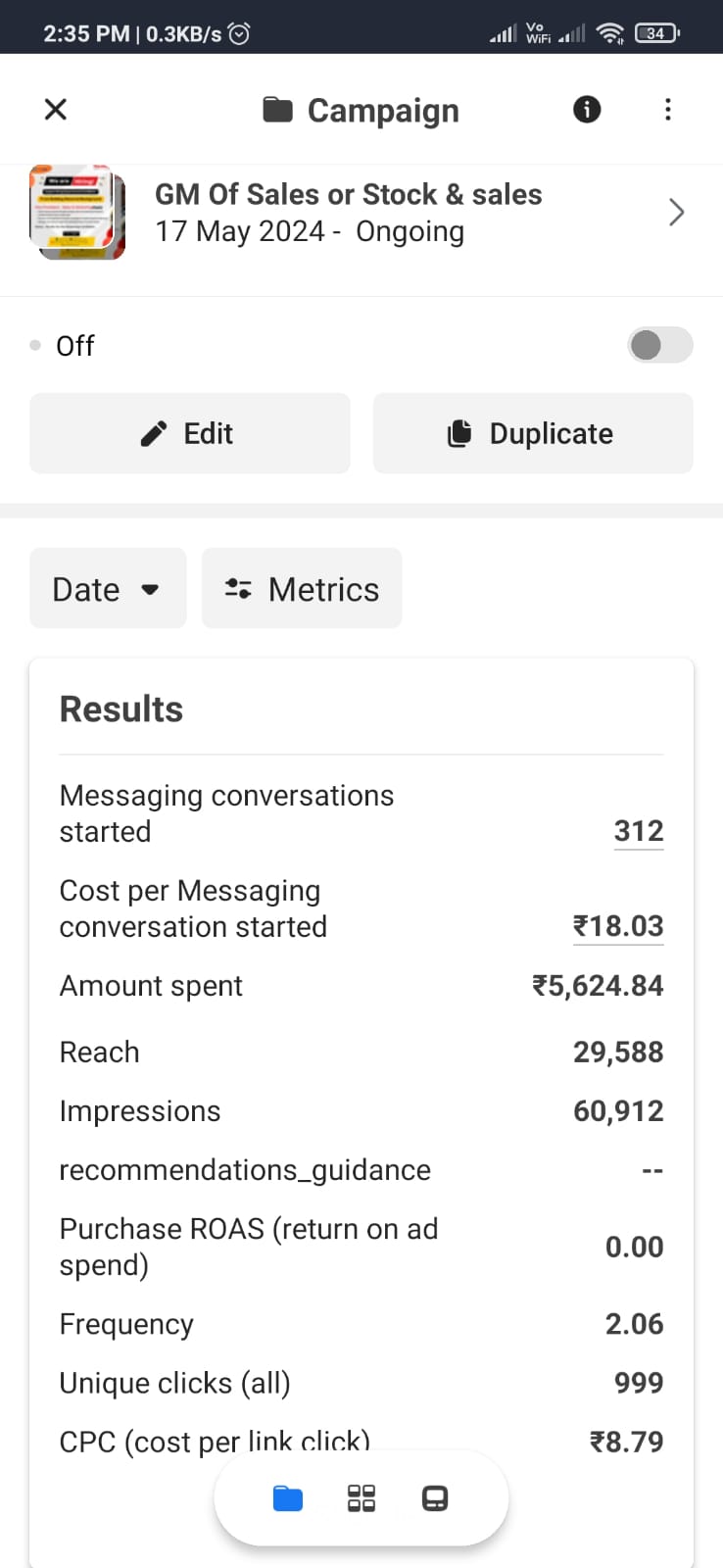
Task: Close the campaign view with X icon
Action: click(x=56, y=109)
